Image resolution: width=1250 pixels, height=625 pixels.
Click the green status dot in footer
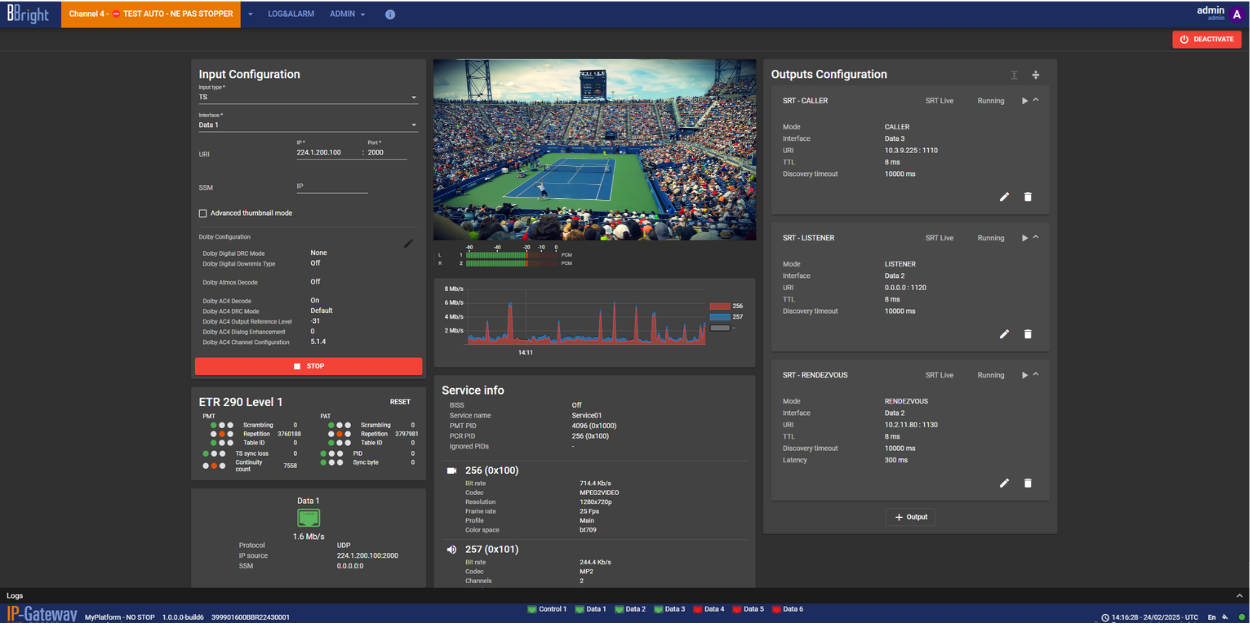[x=1242, y=617]
